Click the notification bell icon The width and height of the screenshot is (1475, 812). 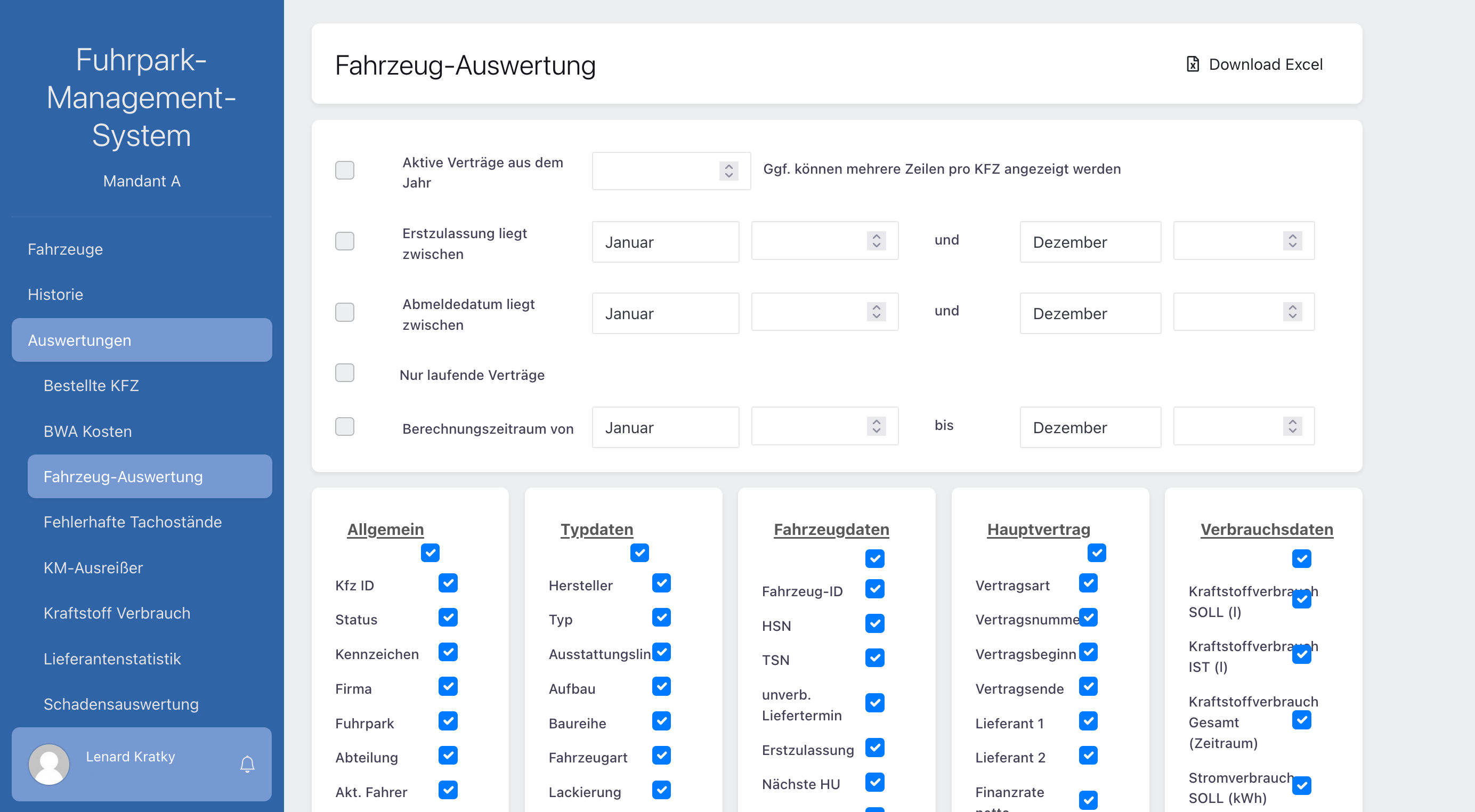(247, 764)
